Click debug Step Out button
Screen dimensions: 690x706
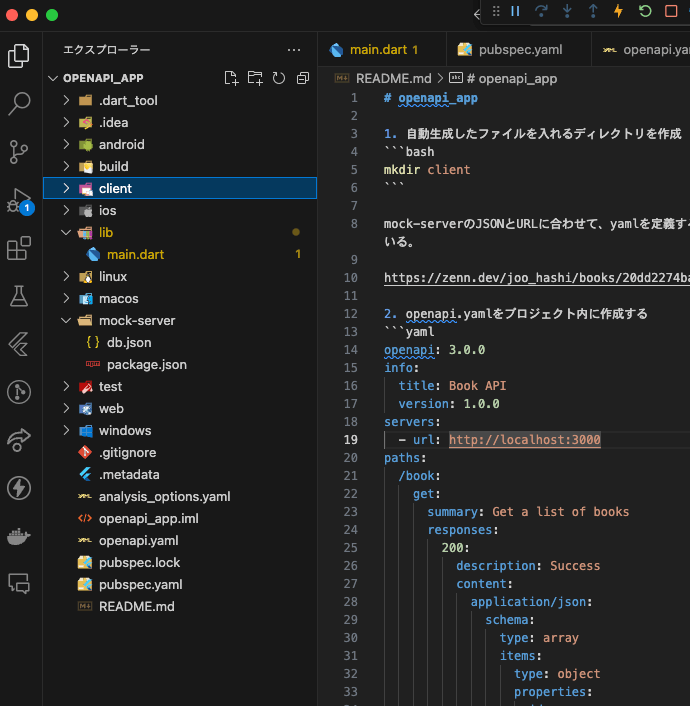(593, 11)
